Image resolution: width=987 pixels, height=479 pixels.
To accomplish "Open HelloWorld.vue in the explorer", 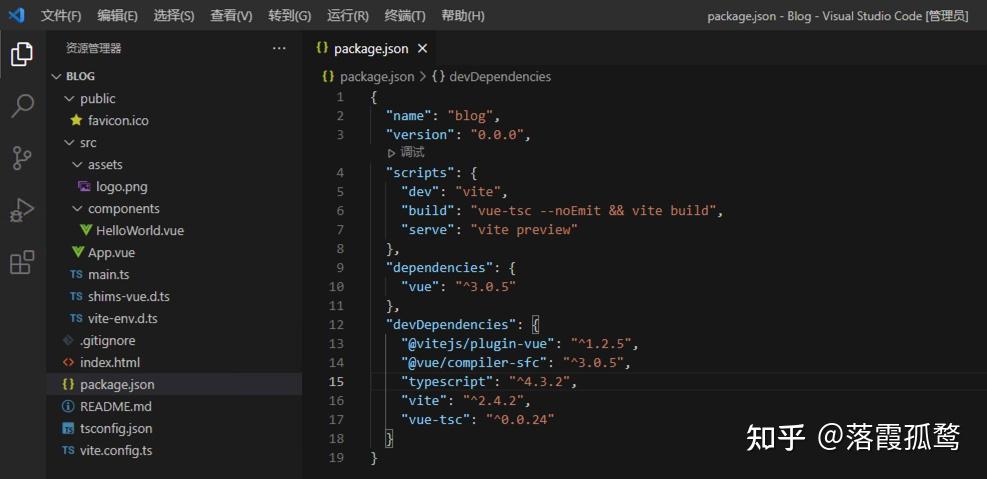I will 140,230.
